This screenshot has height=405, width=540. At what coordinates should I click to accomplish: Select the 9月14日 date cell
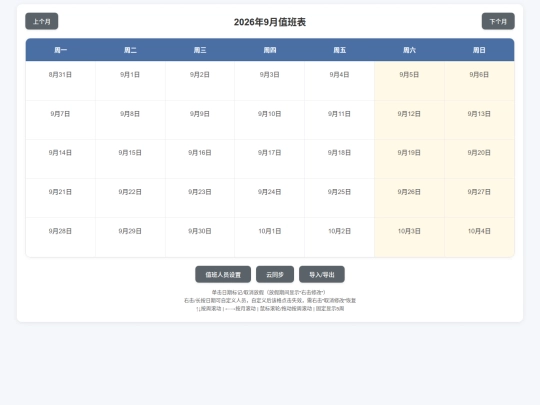coord(61,159)
